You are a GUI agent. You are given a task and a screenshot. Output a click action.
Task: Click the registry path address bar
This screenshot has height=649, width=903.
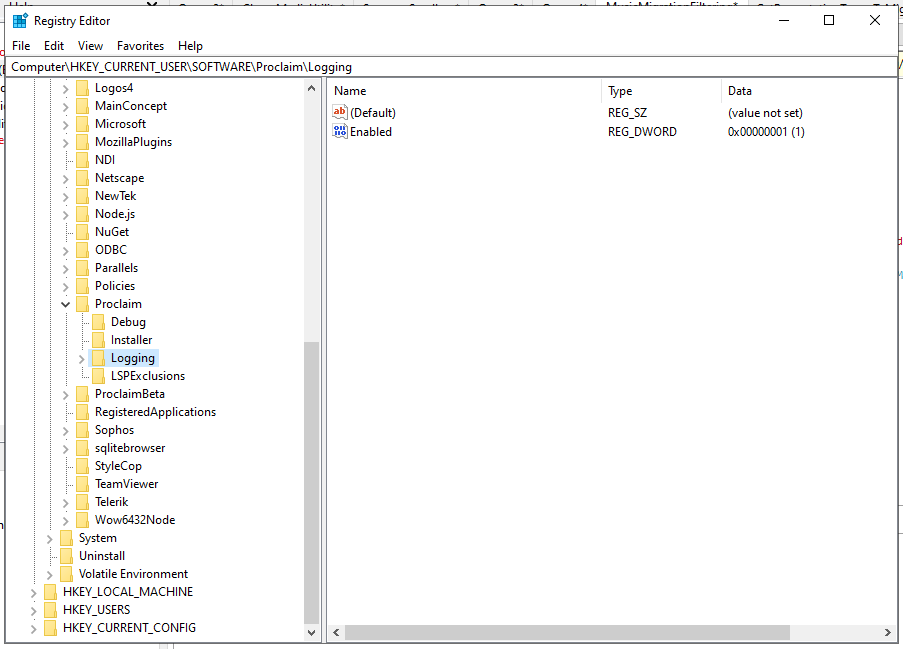coord(451,67)
